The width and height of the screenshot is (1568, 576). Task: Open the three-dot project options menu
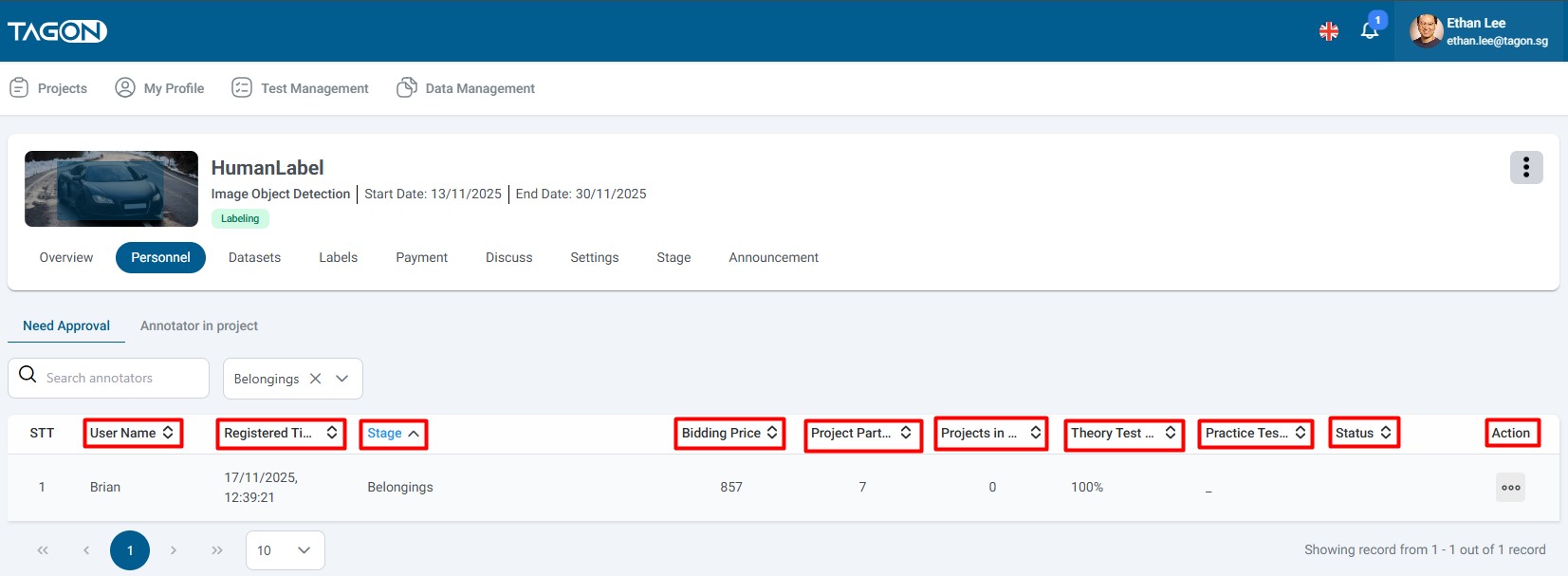click(1525, 168)
